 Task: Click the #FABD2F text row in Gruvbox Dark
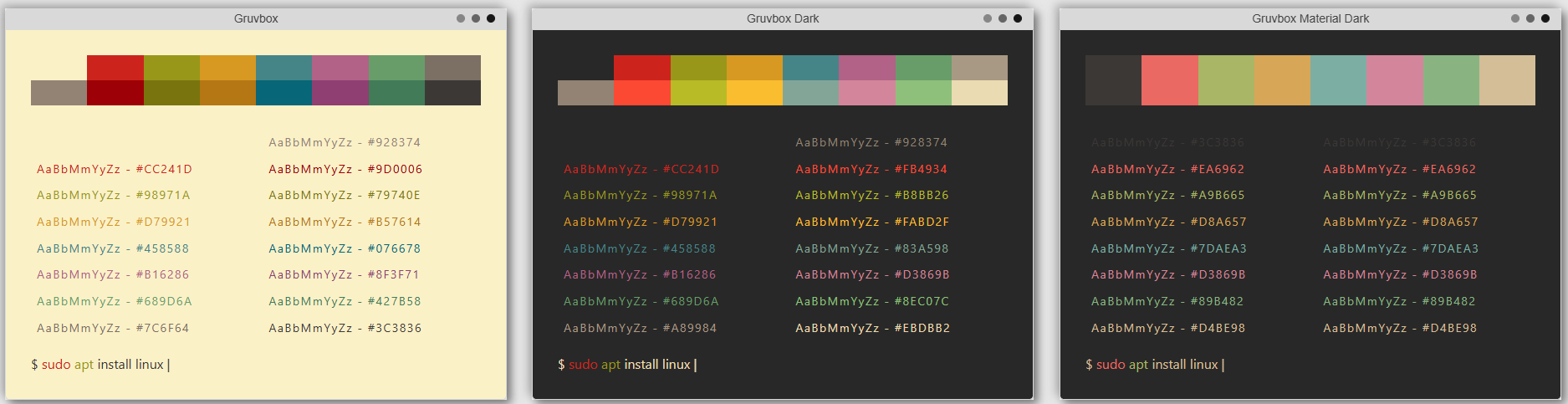[872, 222]
